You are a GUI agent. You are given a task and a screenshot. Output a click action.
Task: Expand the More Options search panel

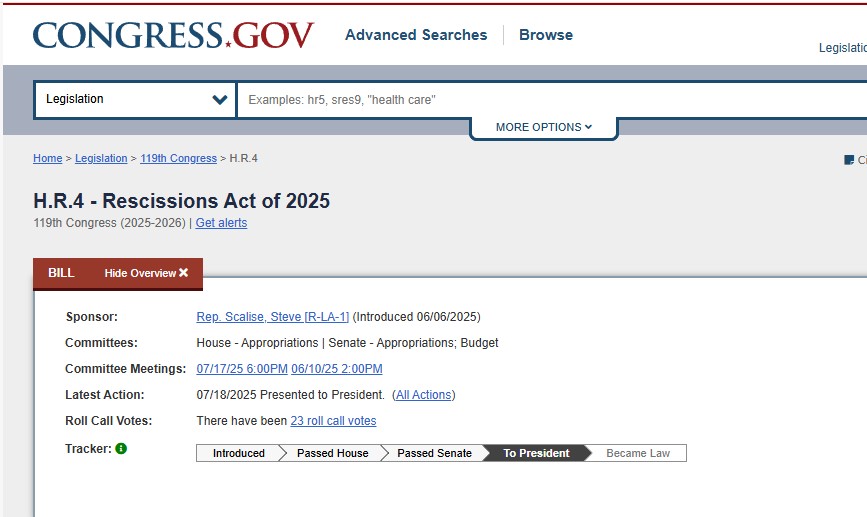click(x=544, y=127)
